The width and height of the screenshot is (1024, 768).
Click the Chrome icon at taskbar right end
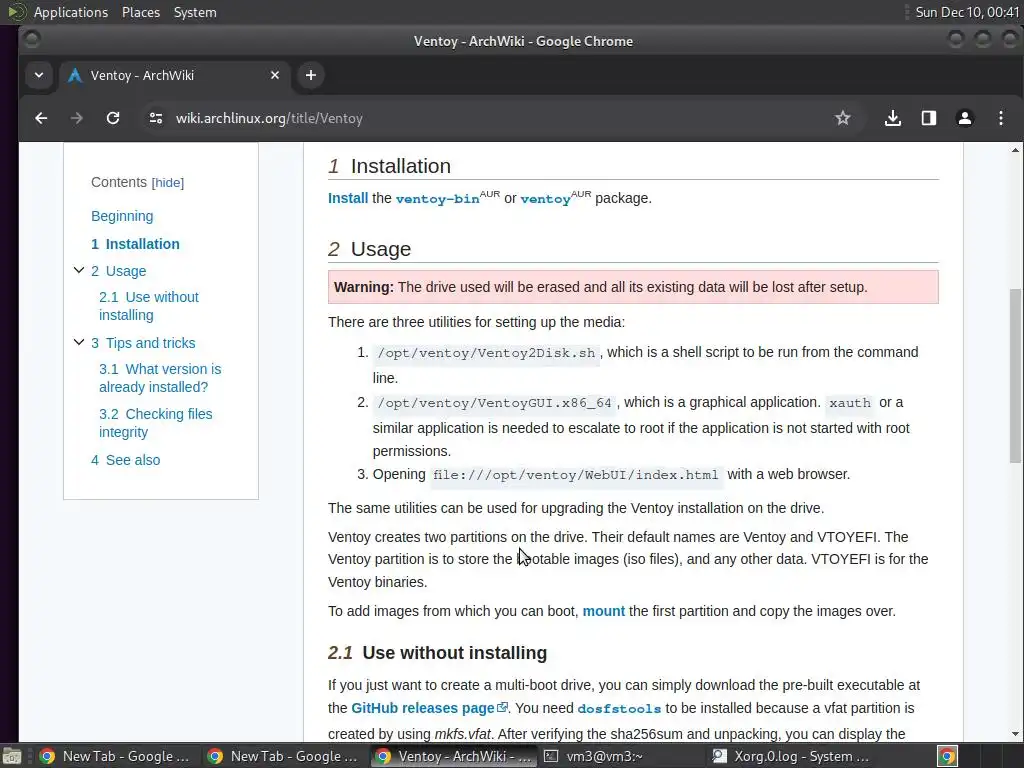[x=947, y=756]
